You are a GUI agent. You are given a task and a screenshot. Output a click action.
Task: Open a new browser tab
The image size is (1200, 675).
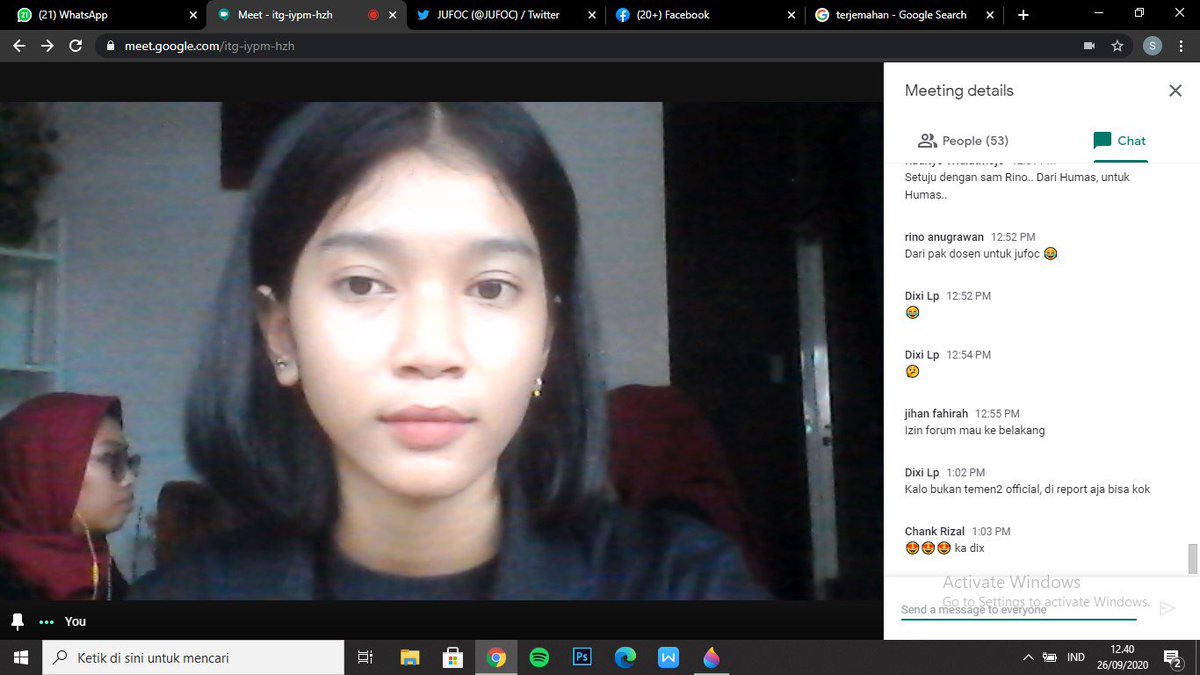pos(1023,15)
